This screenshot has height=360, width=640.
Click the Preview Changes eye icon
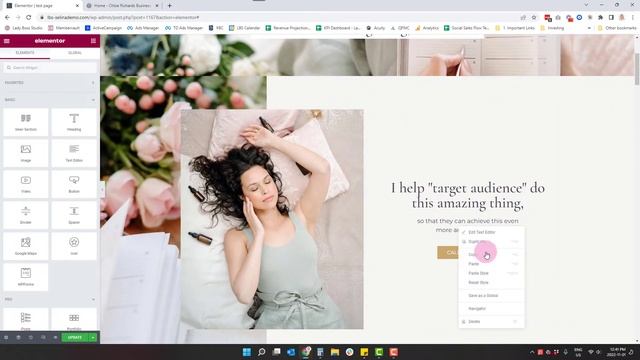pyautogui.click(x=55, y=338)
